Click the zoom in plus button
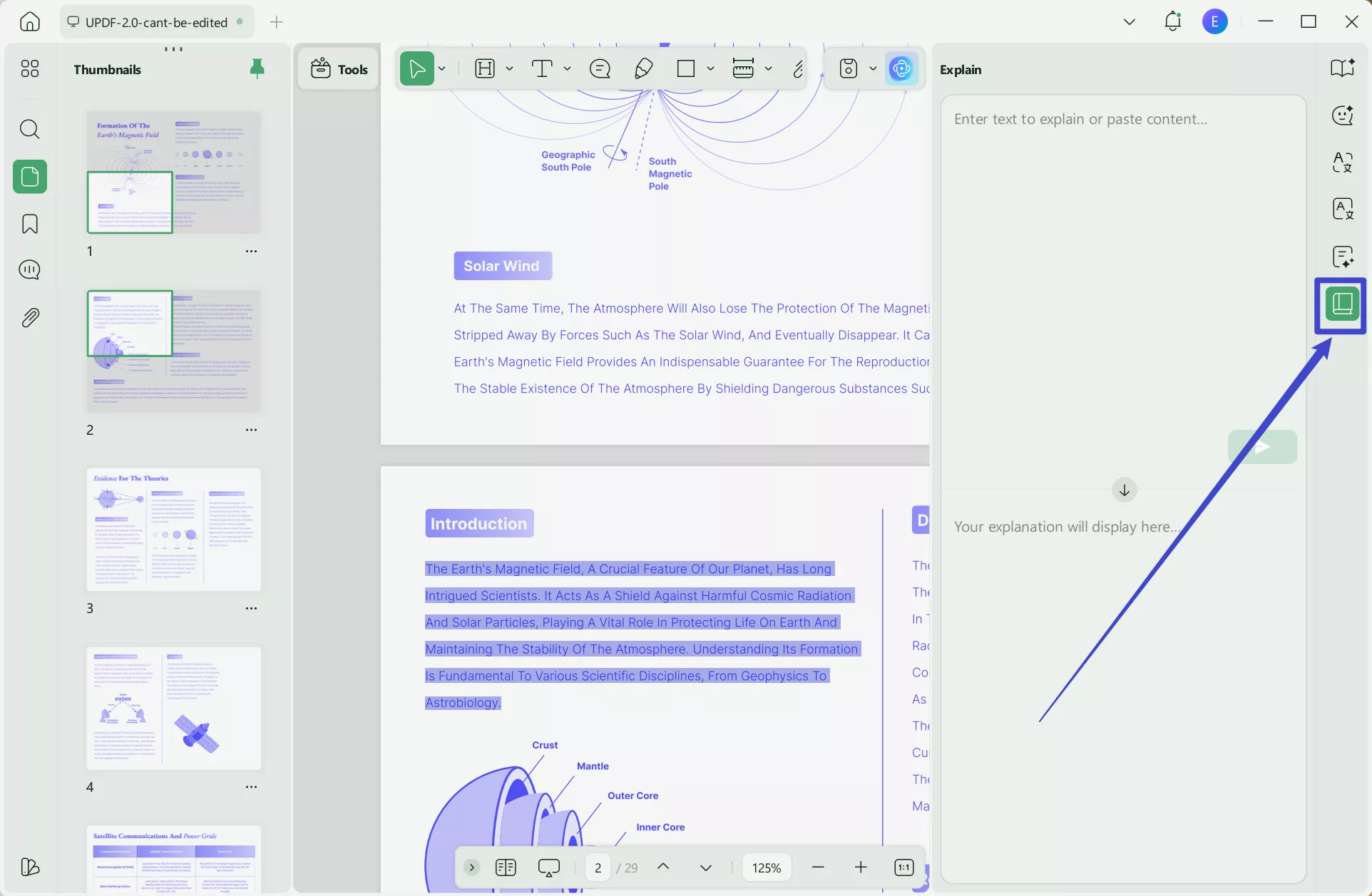 pos(861,867)
